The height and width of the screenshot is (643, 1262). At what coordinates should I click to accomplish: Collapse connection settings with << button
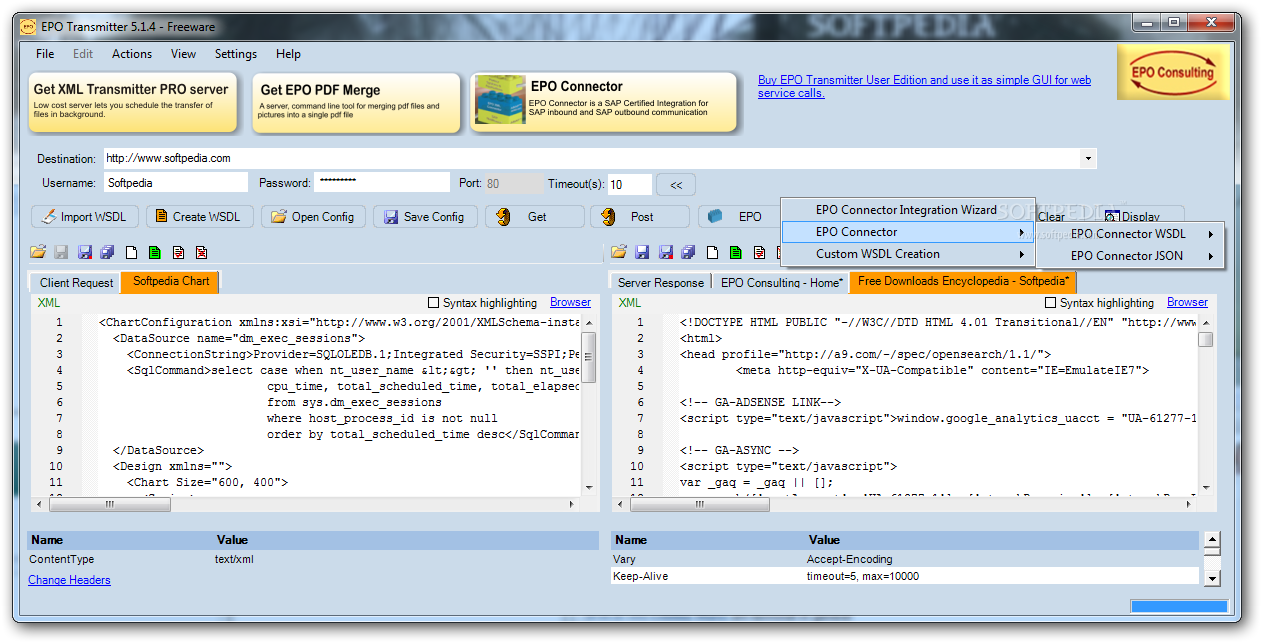pos(676,184)
